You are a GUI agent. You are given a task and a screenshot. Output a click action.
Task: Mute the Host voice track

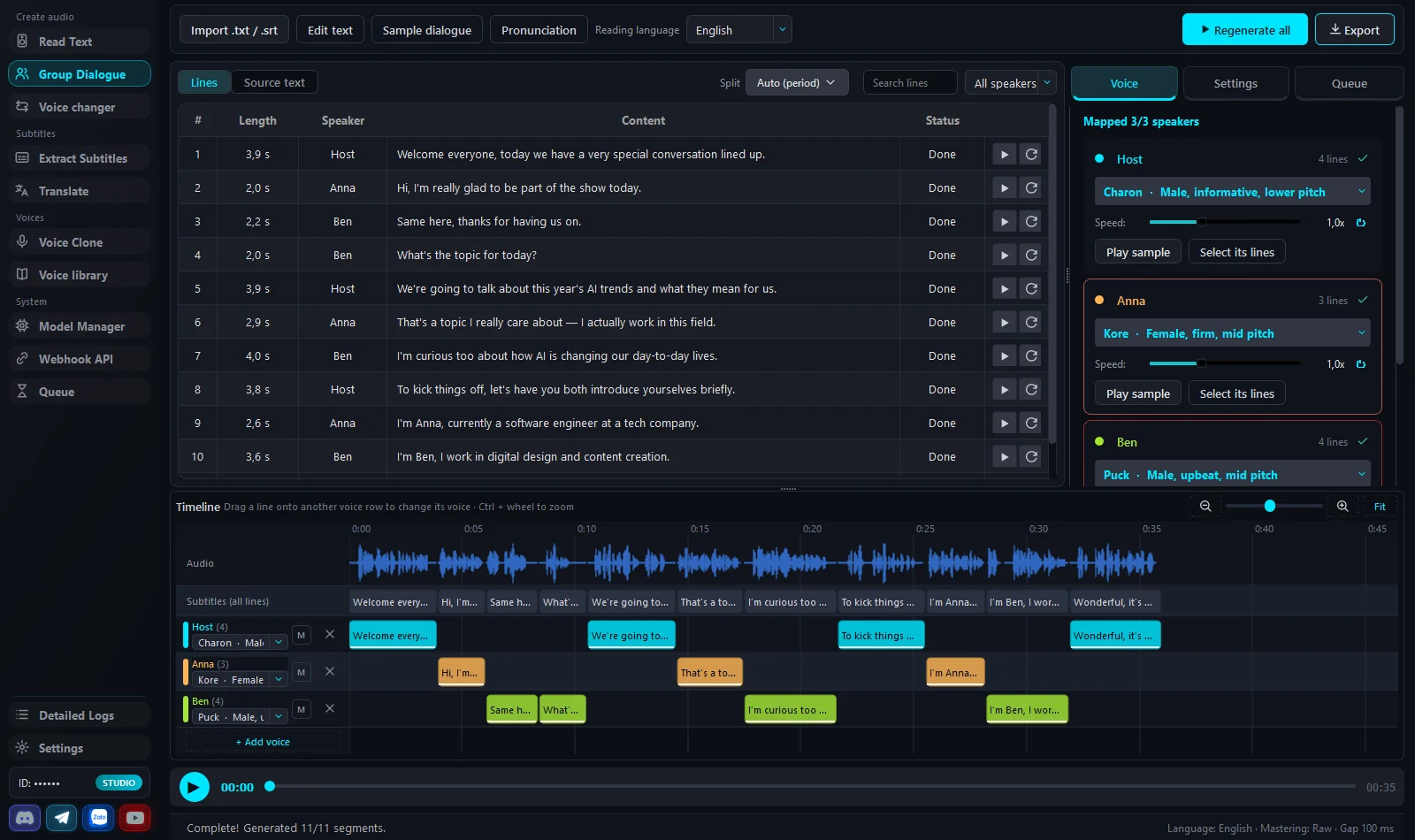point(302,635)
